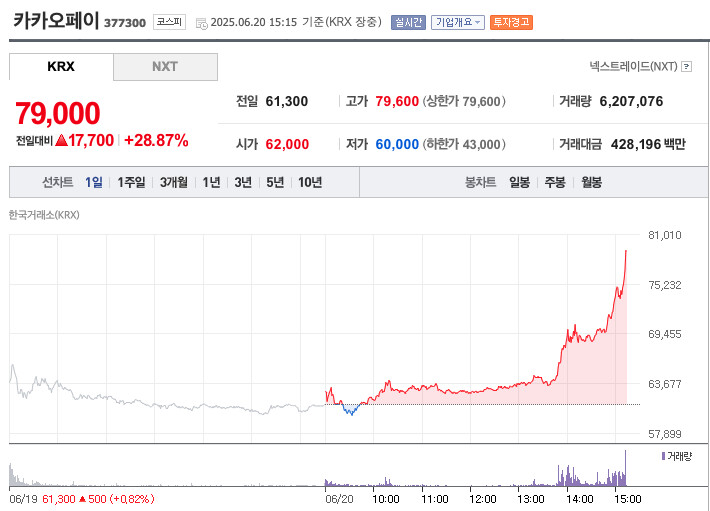Select the 3년 chart period
The image size is (710, 511).
tap(243, 182)
